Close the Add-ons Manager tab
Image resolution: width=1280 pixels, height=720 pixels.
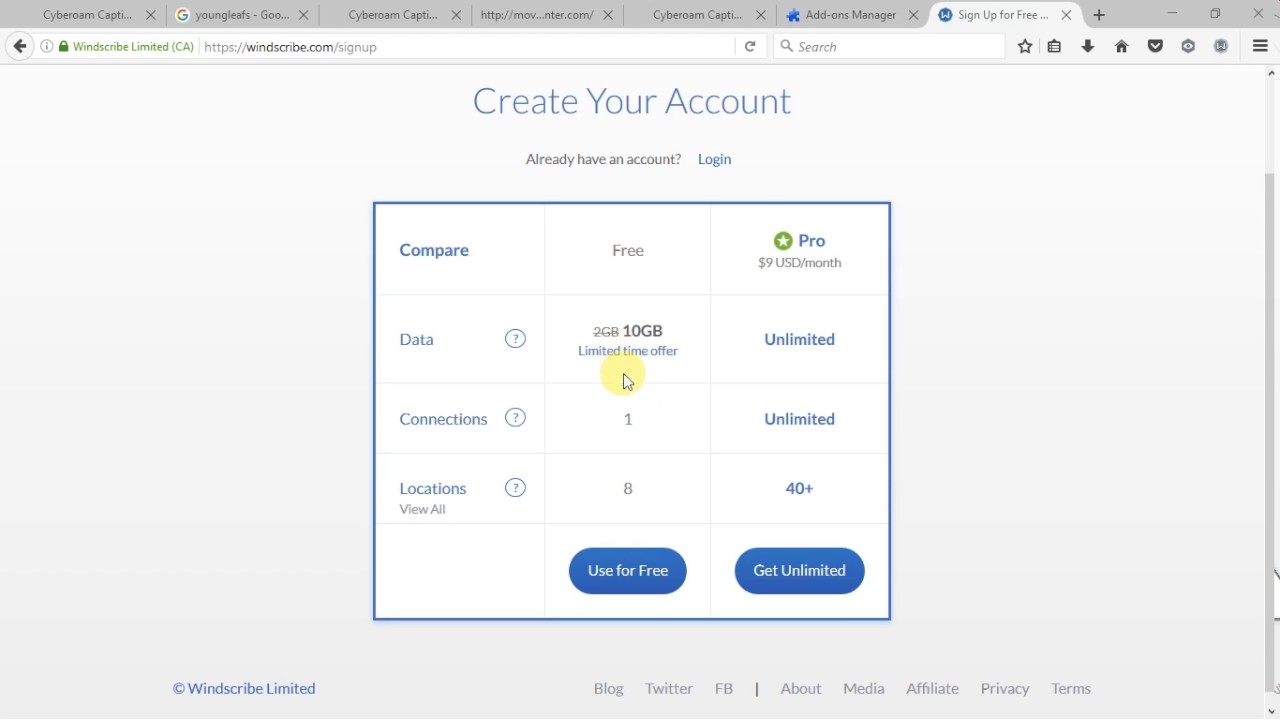[x=913, y=15]
